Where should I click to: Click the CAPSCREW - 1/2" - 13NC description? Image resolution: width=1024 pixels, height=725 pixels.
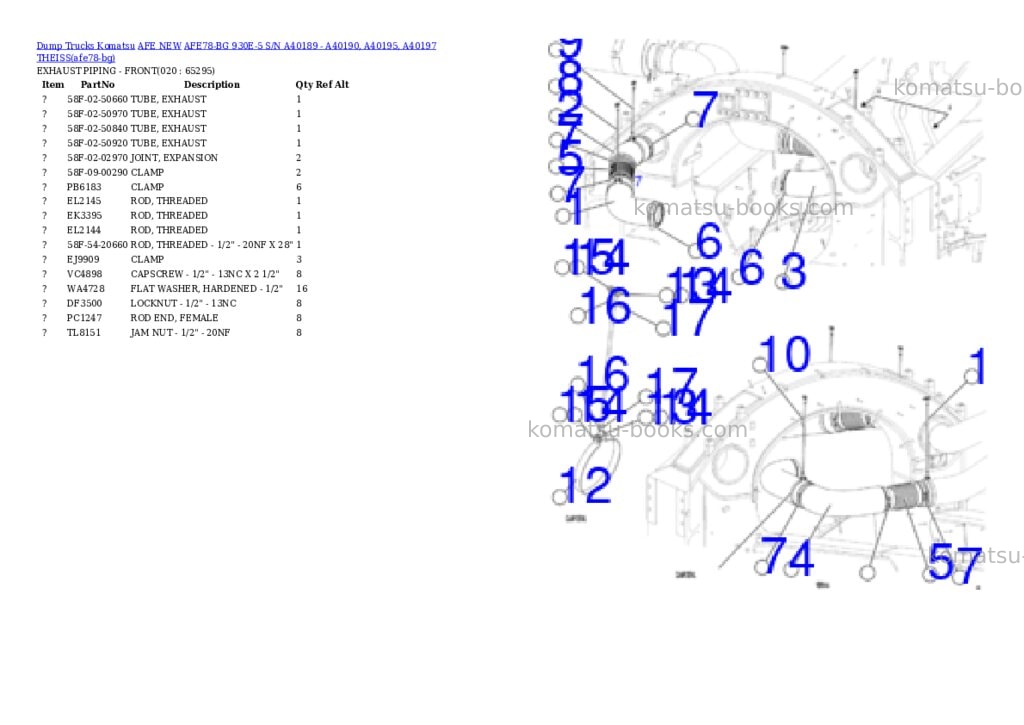coord(204,274)
